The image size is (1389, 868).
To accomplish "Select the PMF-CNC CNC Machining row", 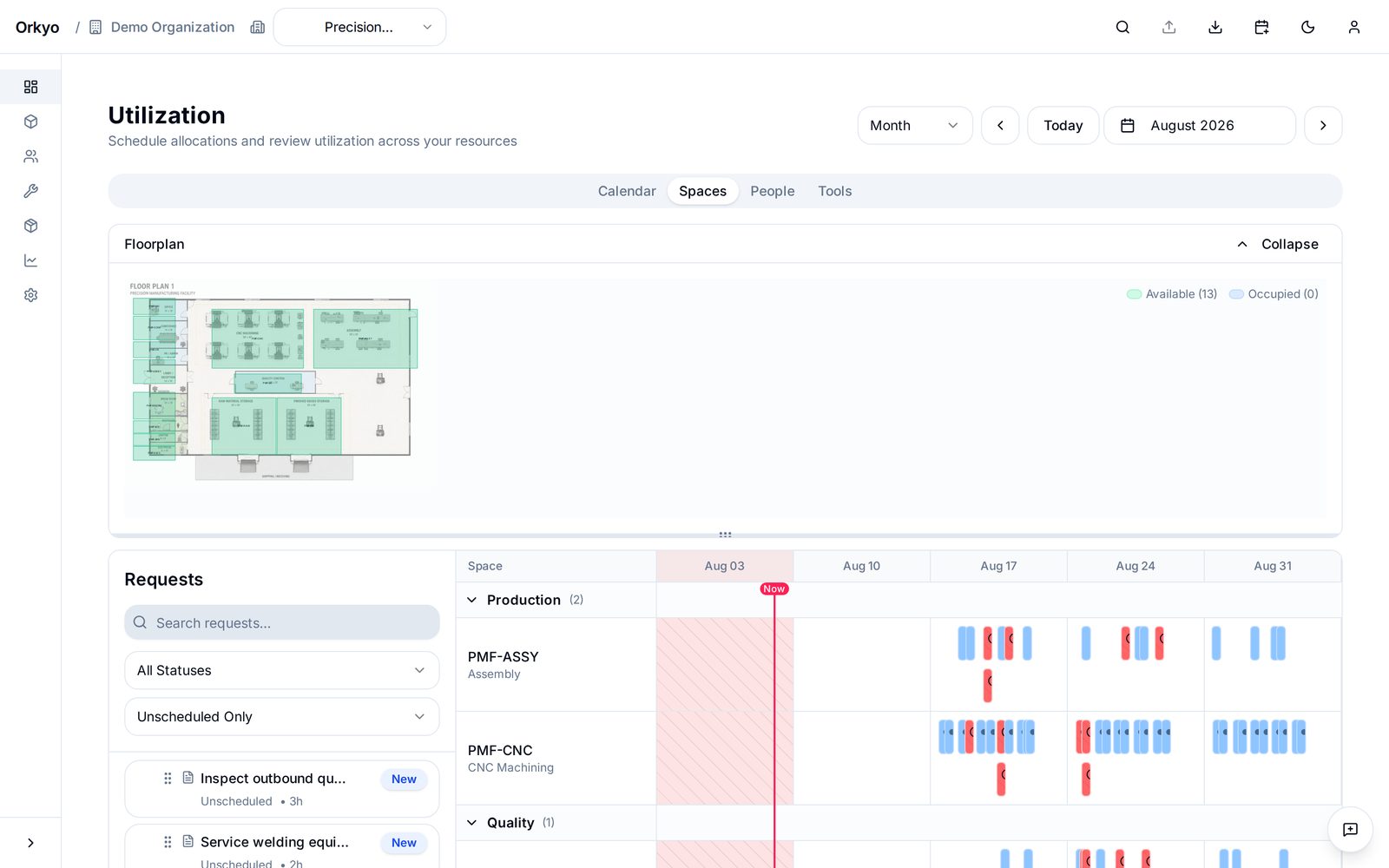I will [x=556, y=759].
